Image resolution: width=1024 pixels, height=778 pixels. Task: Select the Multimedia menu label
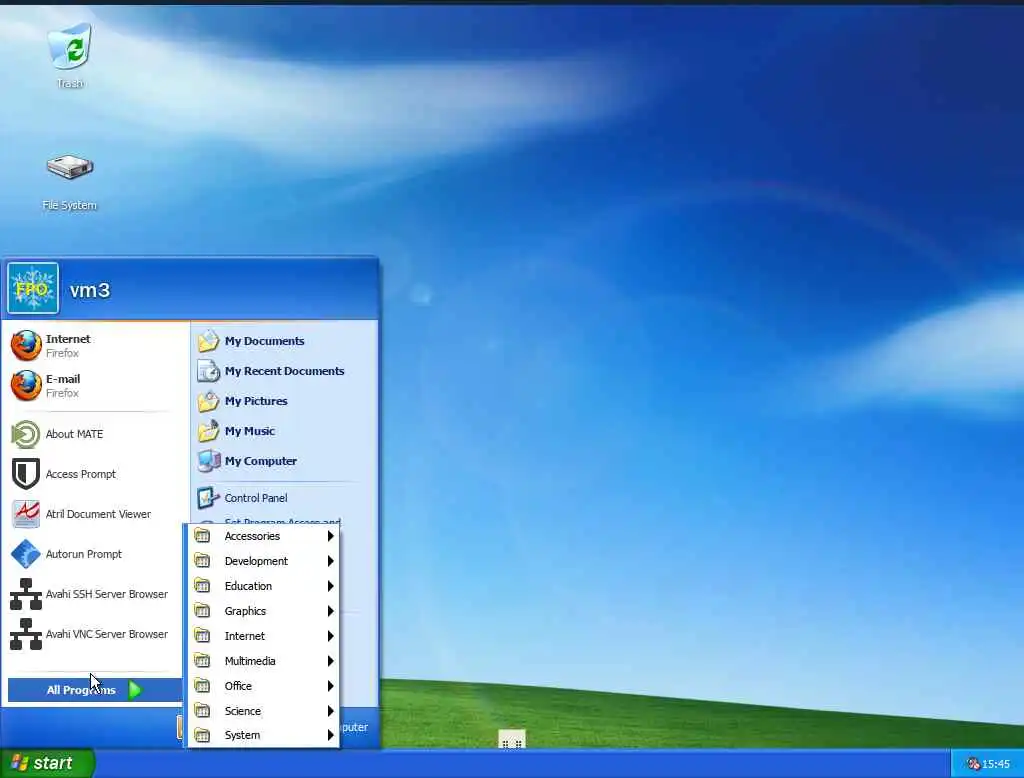[x=250, y=661]
